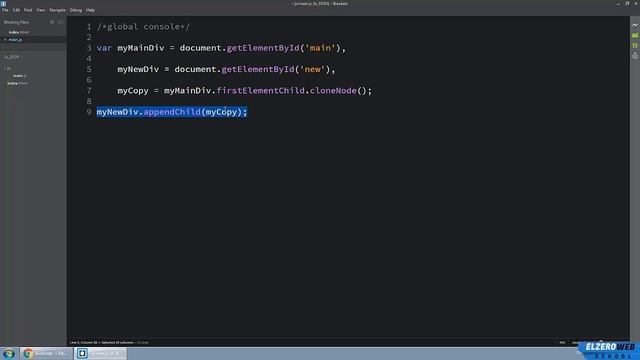The image size is (640, 360).
Task: Open the Js_DOM project dropdown
Action: 13,57
